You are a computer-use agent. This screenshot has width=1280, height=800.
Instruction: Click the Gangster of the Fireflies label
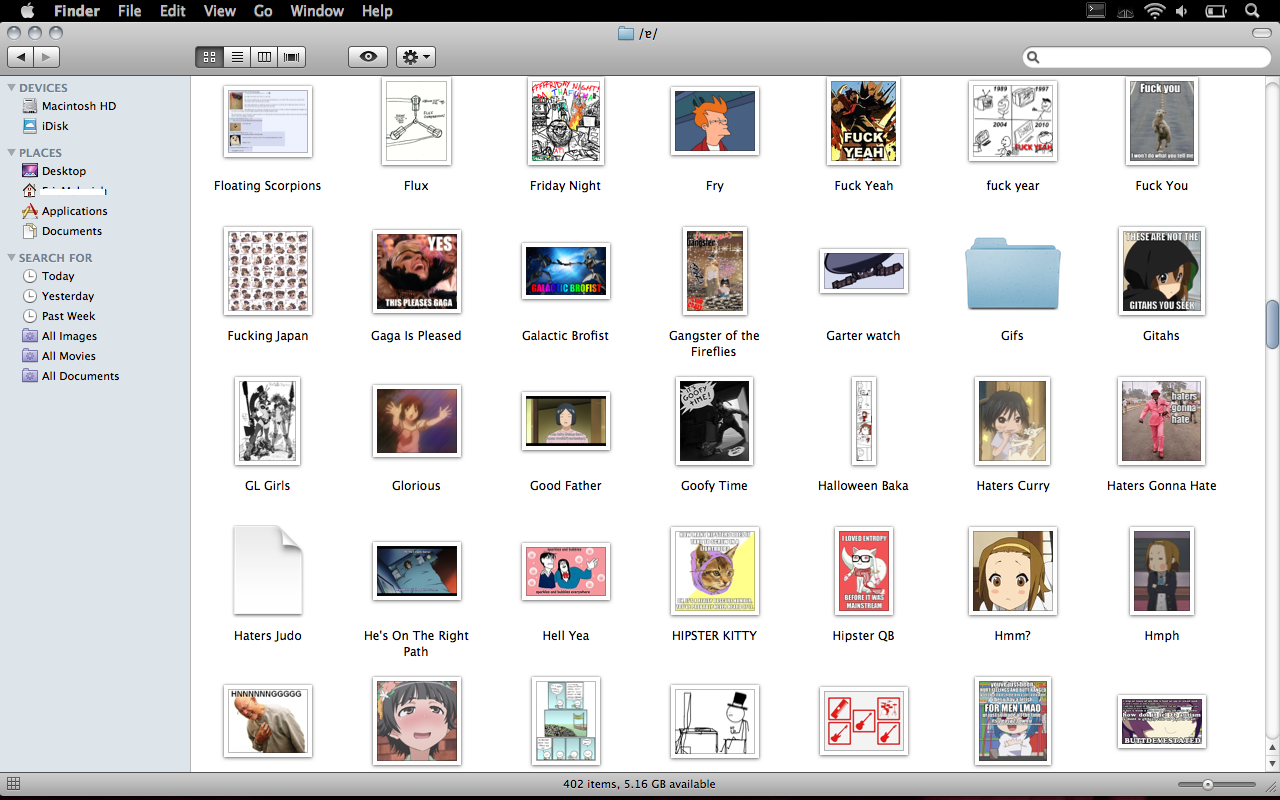tap(714, 344)
